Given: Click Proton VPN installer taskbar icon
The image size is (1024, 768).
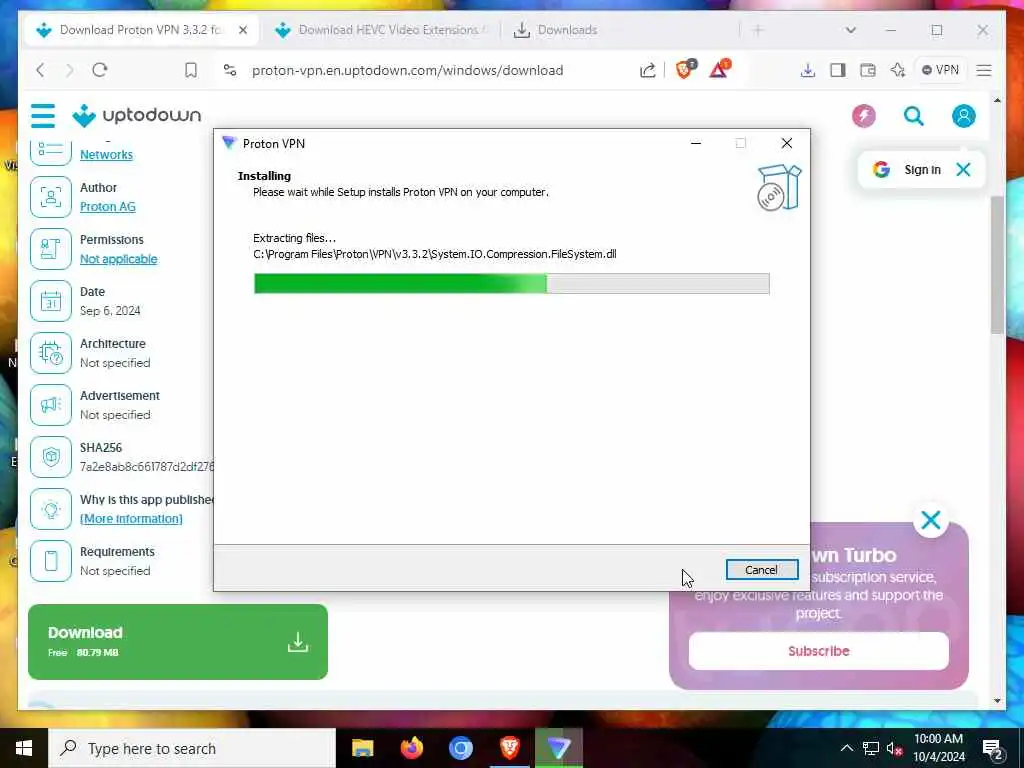Looking at the screenshot, I should [559, 748].
